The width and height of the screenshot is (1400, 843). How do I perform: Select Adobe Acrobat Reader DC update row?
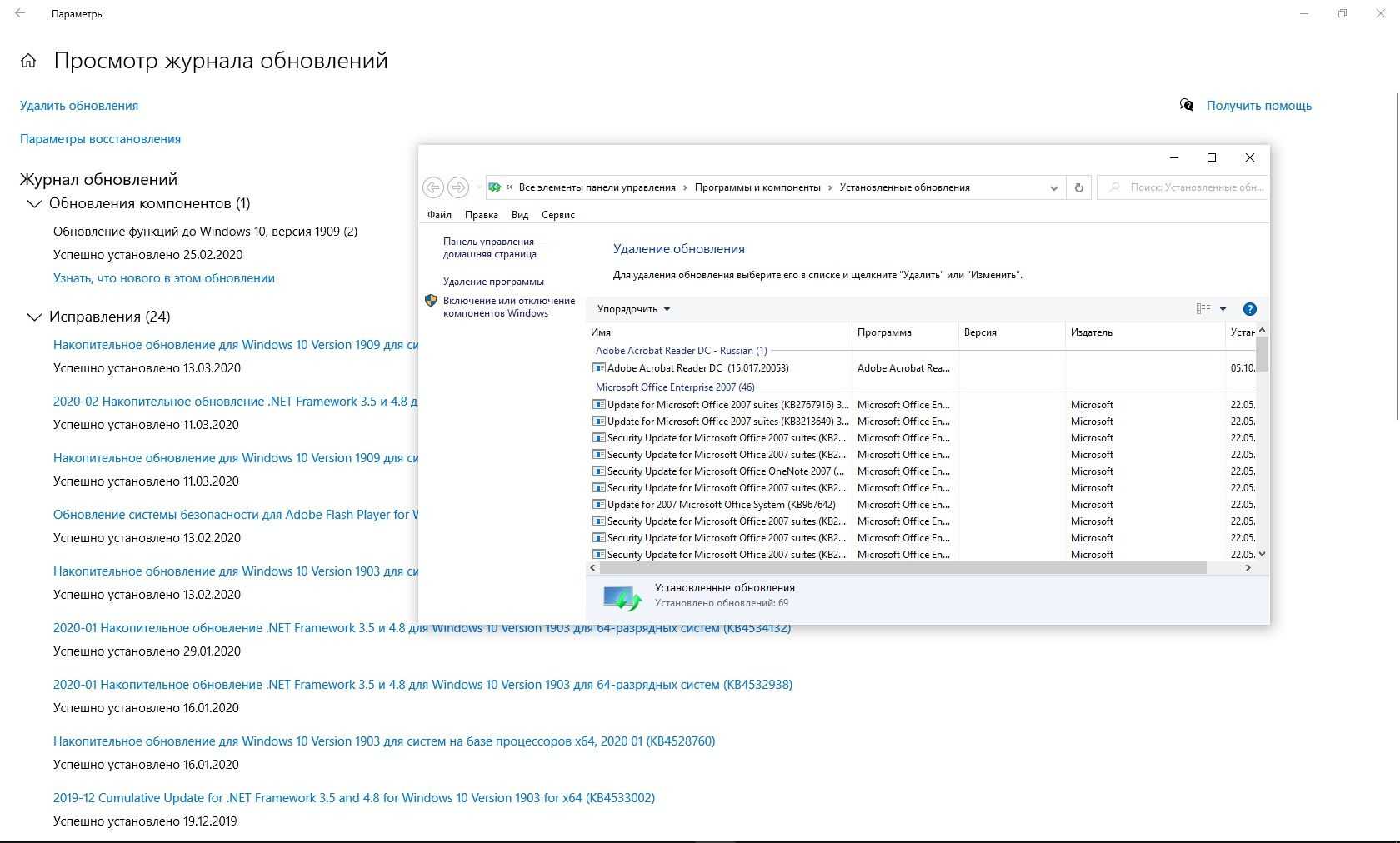[697, 368]
